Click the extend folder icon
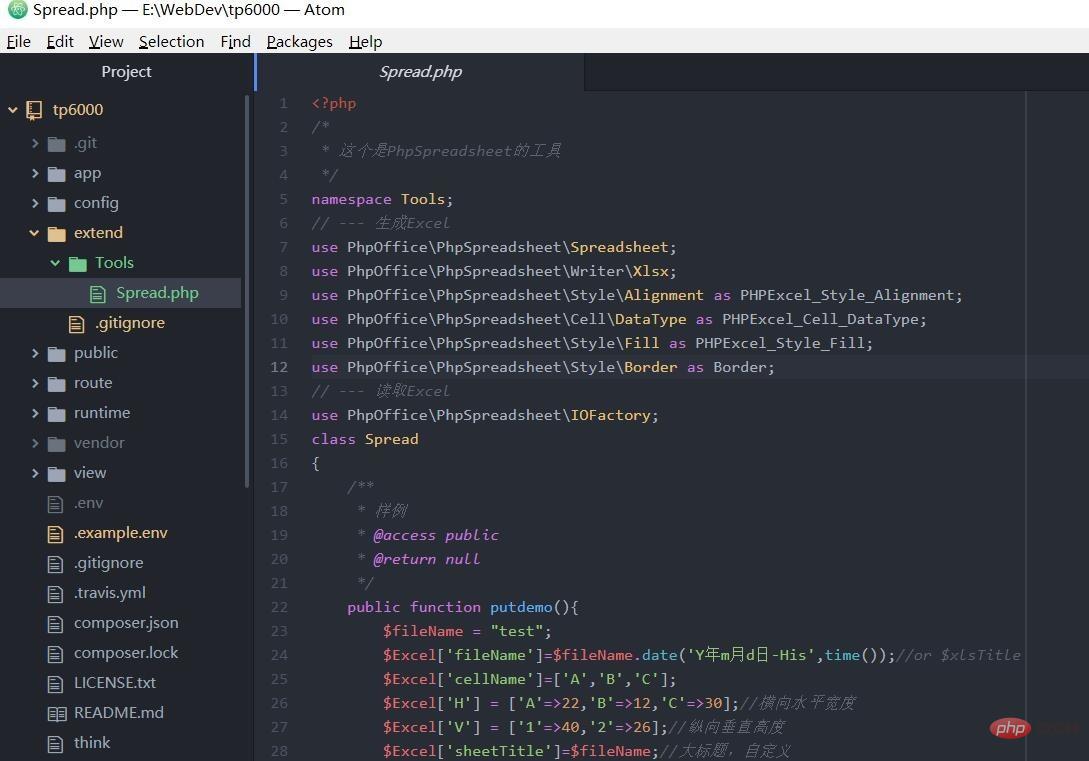 56,233
